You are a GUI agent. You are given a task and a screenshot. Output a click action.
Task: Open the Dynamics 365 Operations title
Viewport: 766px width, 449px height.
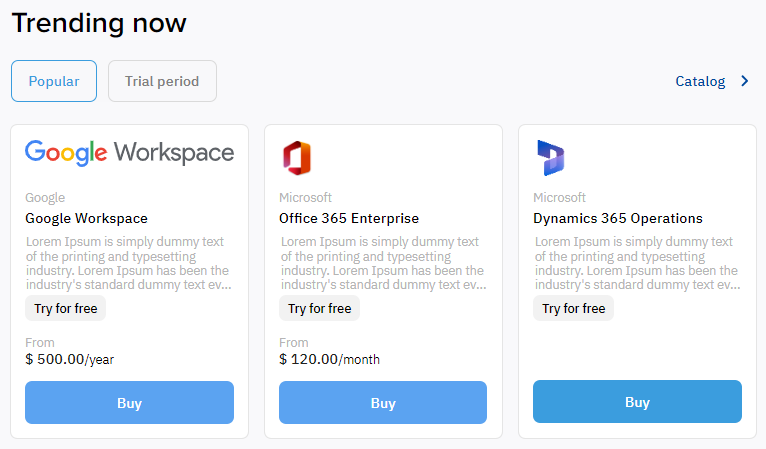617,218
